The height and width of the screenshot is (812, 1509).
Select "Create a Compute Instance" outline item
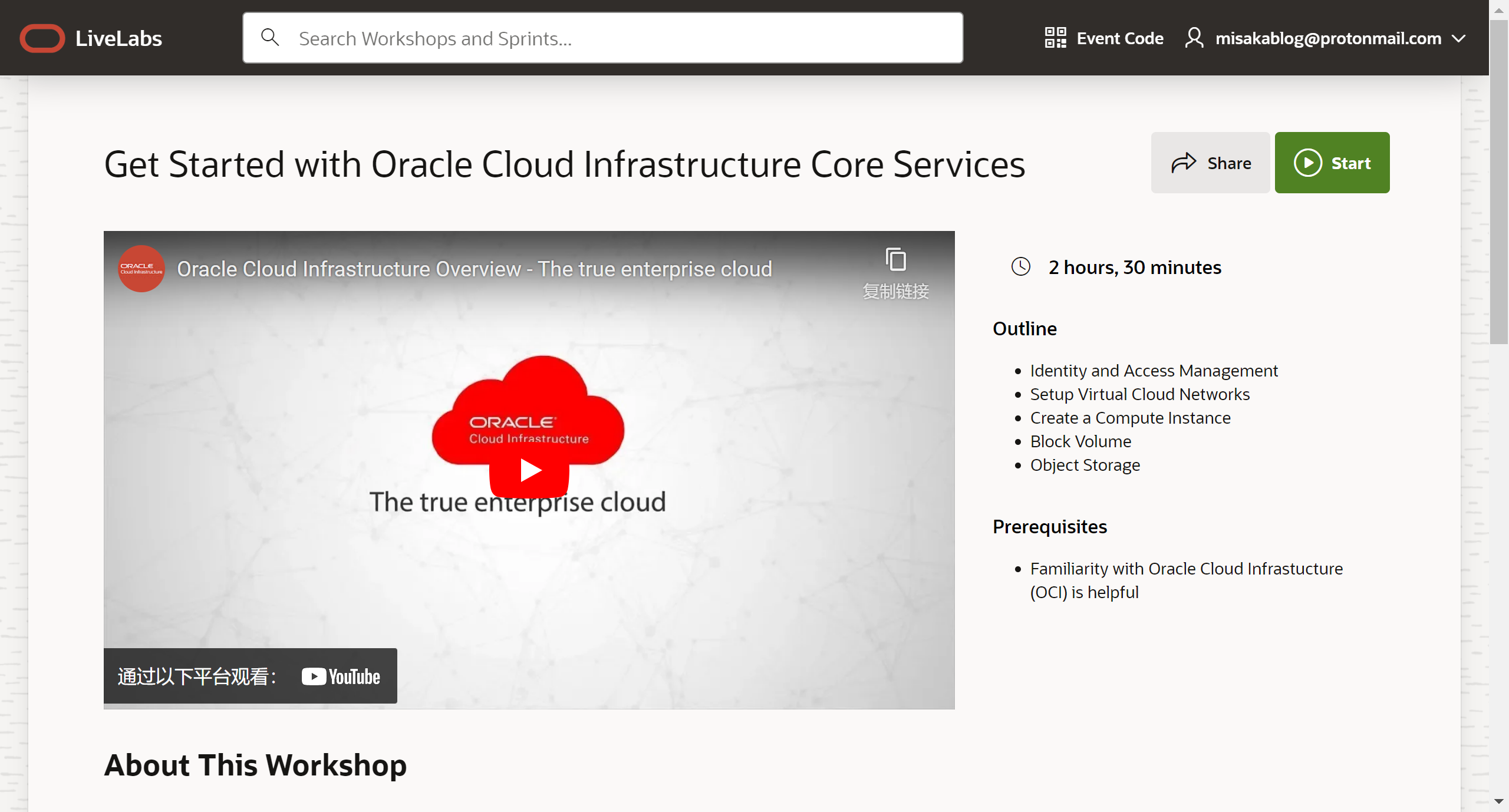[x=1130, y=418]
